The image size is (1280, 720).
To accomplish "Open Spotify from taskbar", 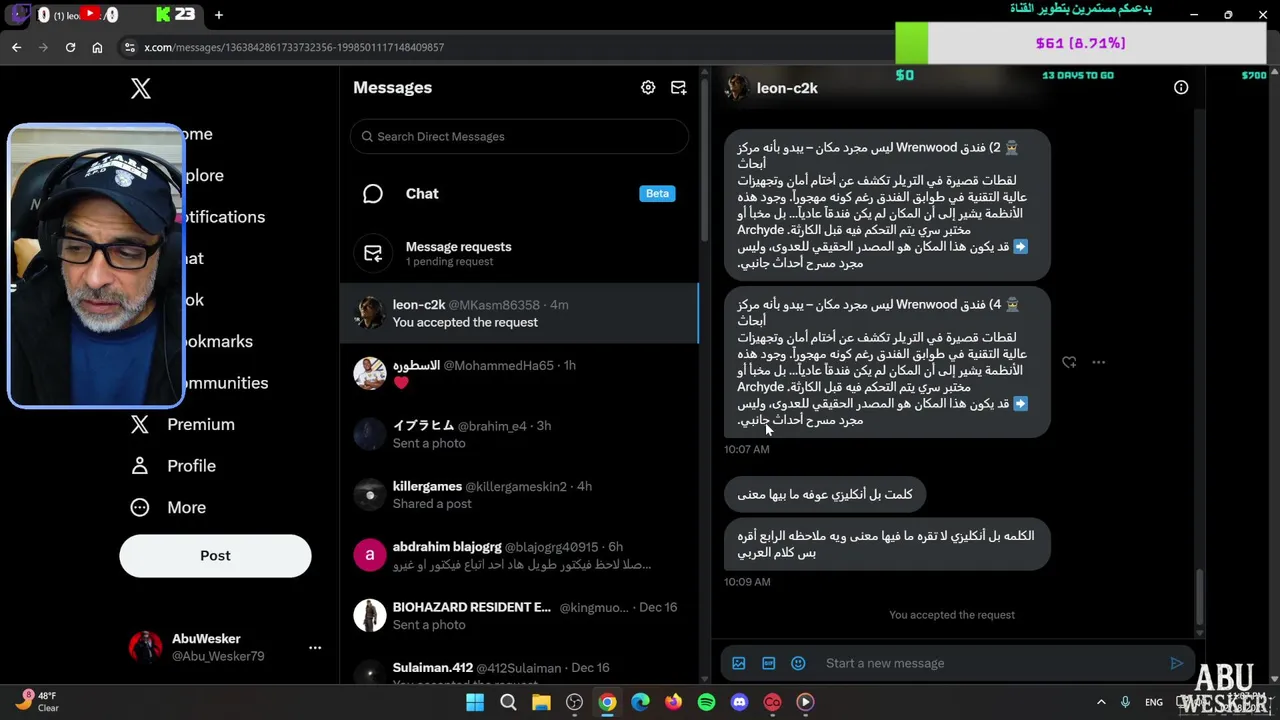I will click(706, 702).
